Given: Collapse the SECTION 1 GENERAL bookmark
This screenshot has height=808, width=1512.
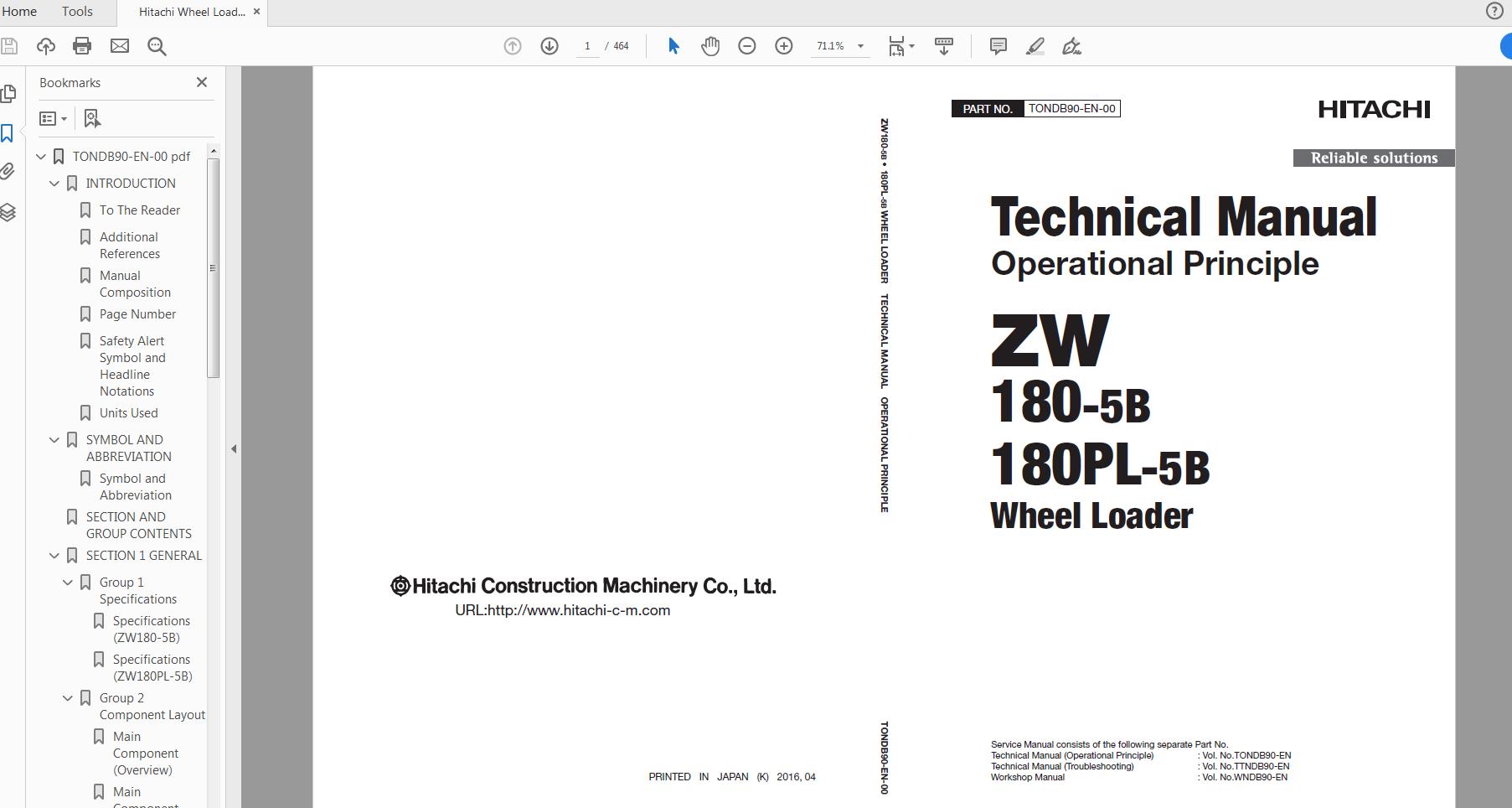Looking at the screenshot, I should click(x=54, y=556).
